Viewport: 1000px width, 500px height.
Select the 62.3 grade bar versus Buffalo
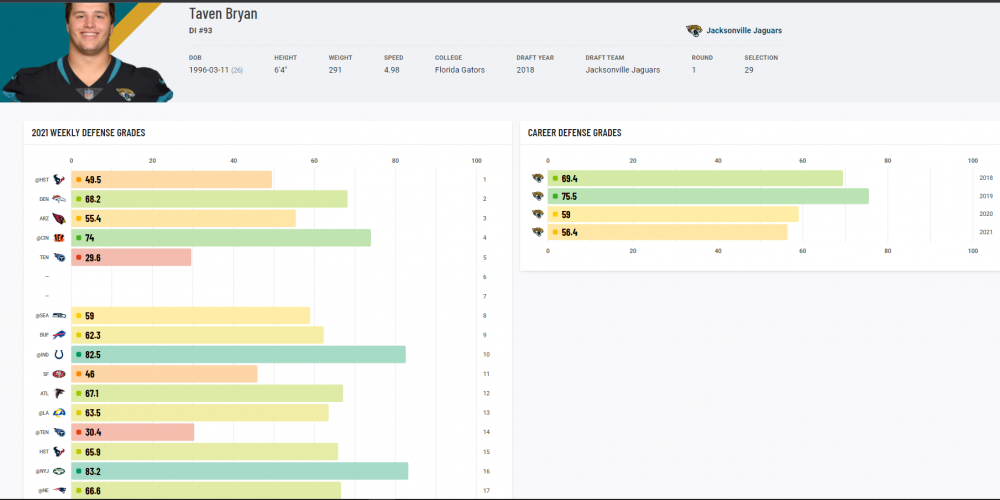[x=198, y=335]
